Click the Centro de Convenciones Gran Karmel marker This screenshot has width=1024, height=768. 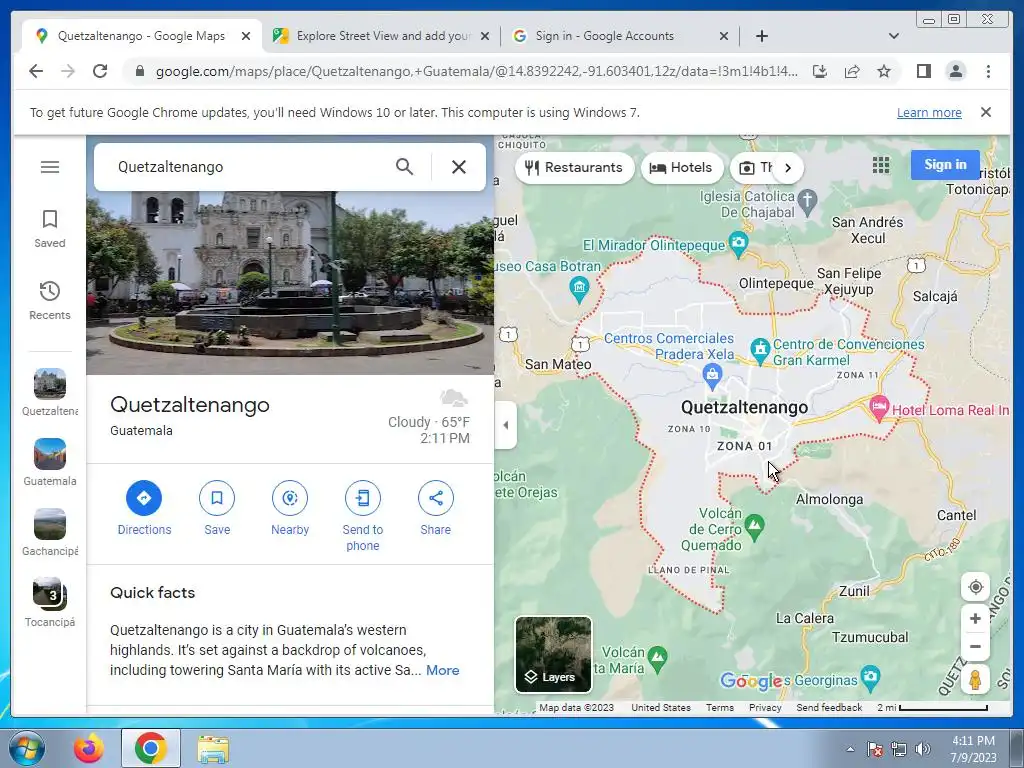point(760,351)
